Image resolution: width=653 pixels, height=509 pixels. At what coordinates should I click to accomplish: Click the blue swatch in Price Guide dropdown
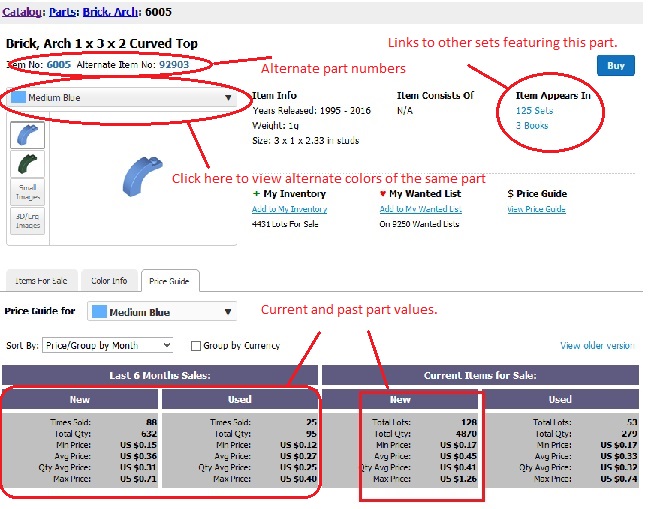coord(99,312)
